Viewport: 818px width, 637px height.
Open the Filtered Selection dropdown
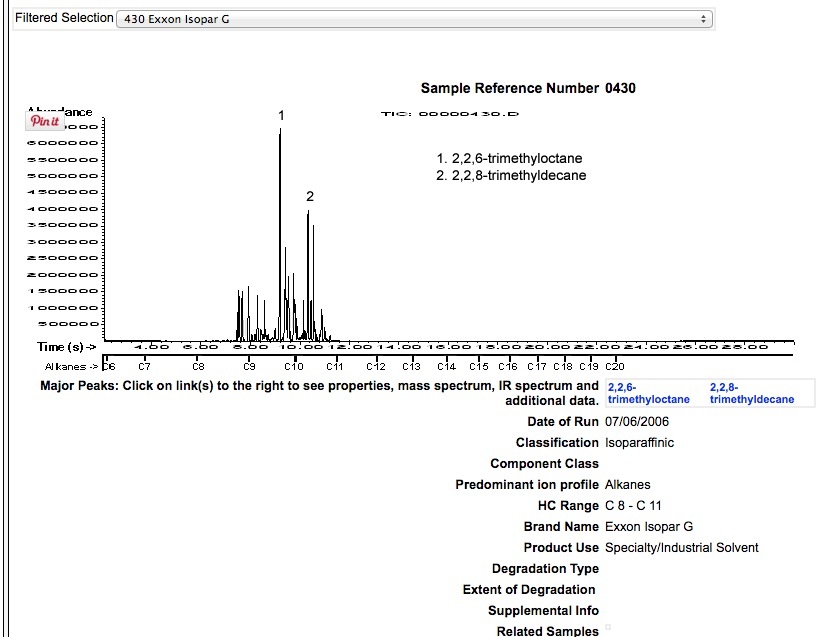414,19
